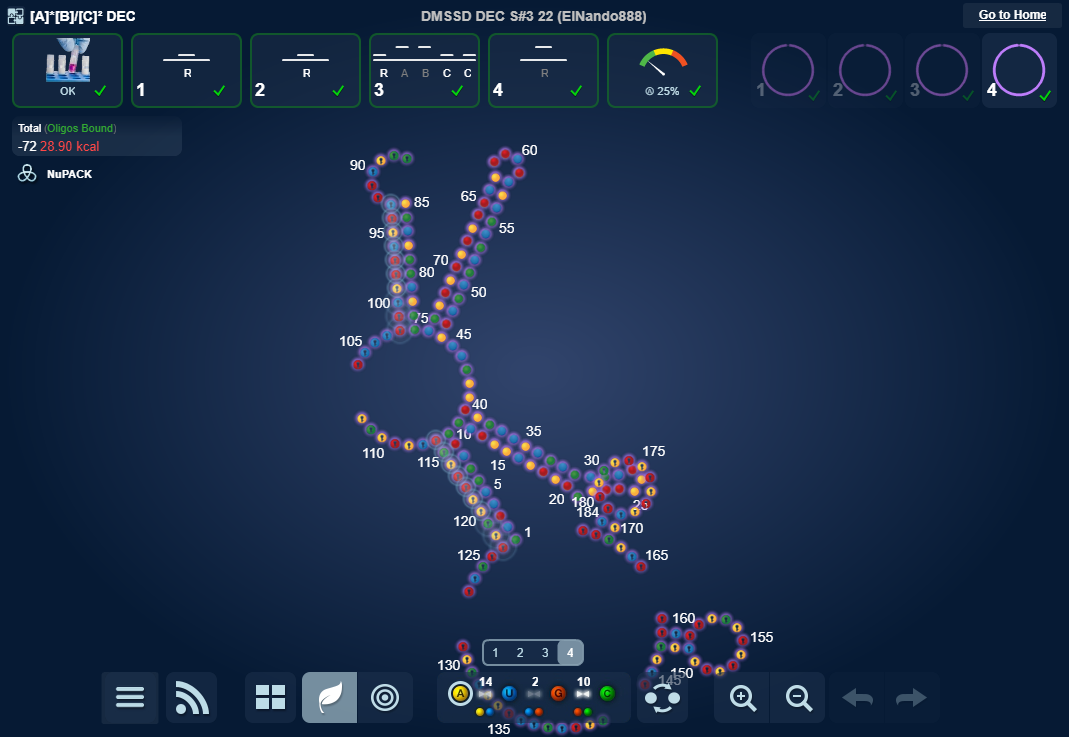Screen dimensions: 1069x737
Task: Click the RSS feed style icon
Action: pos(191,697)
